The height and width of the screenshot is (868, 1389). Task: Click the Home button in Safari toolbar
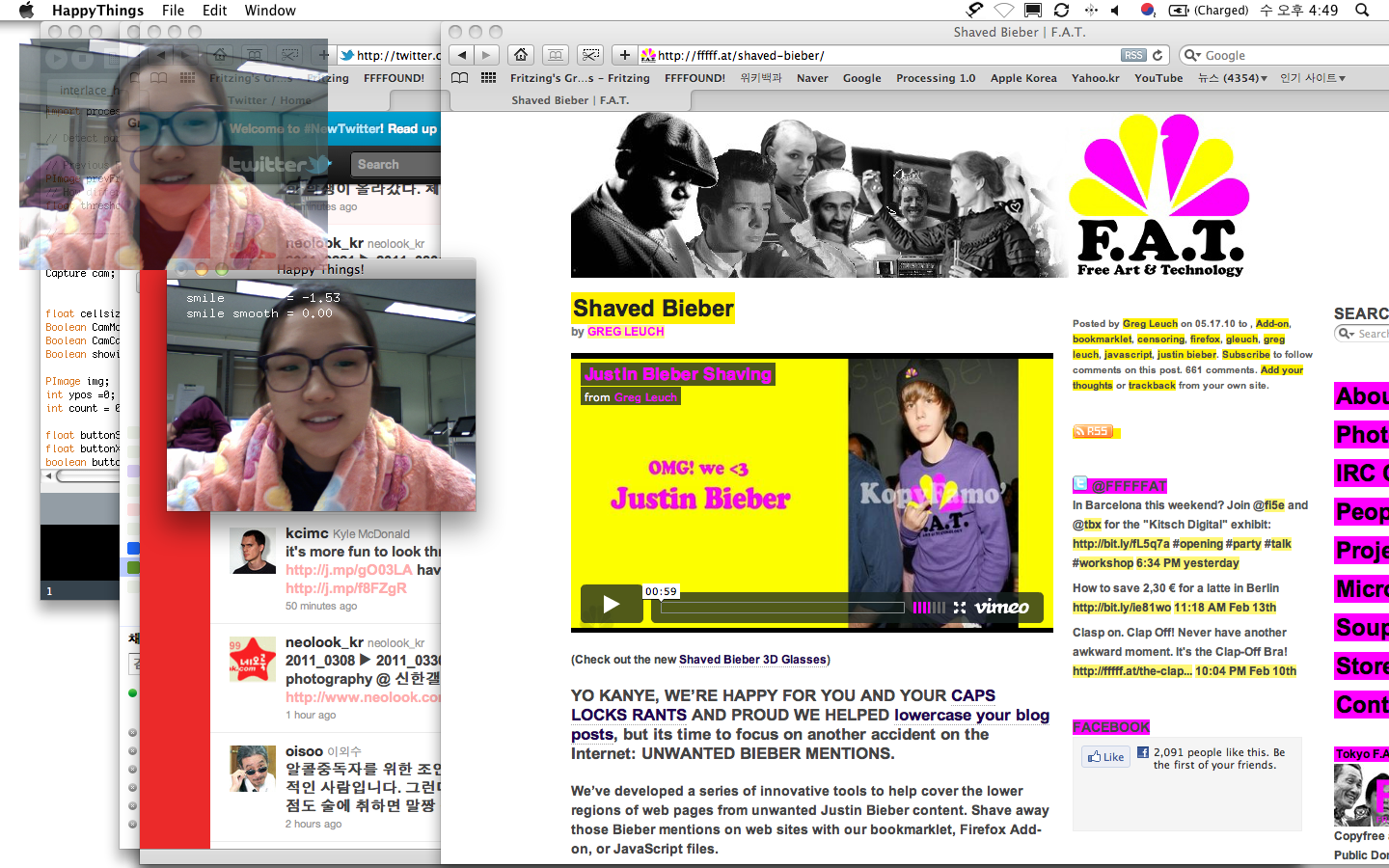tap(521, 55)
